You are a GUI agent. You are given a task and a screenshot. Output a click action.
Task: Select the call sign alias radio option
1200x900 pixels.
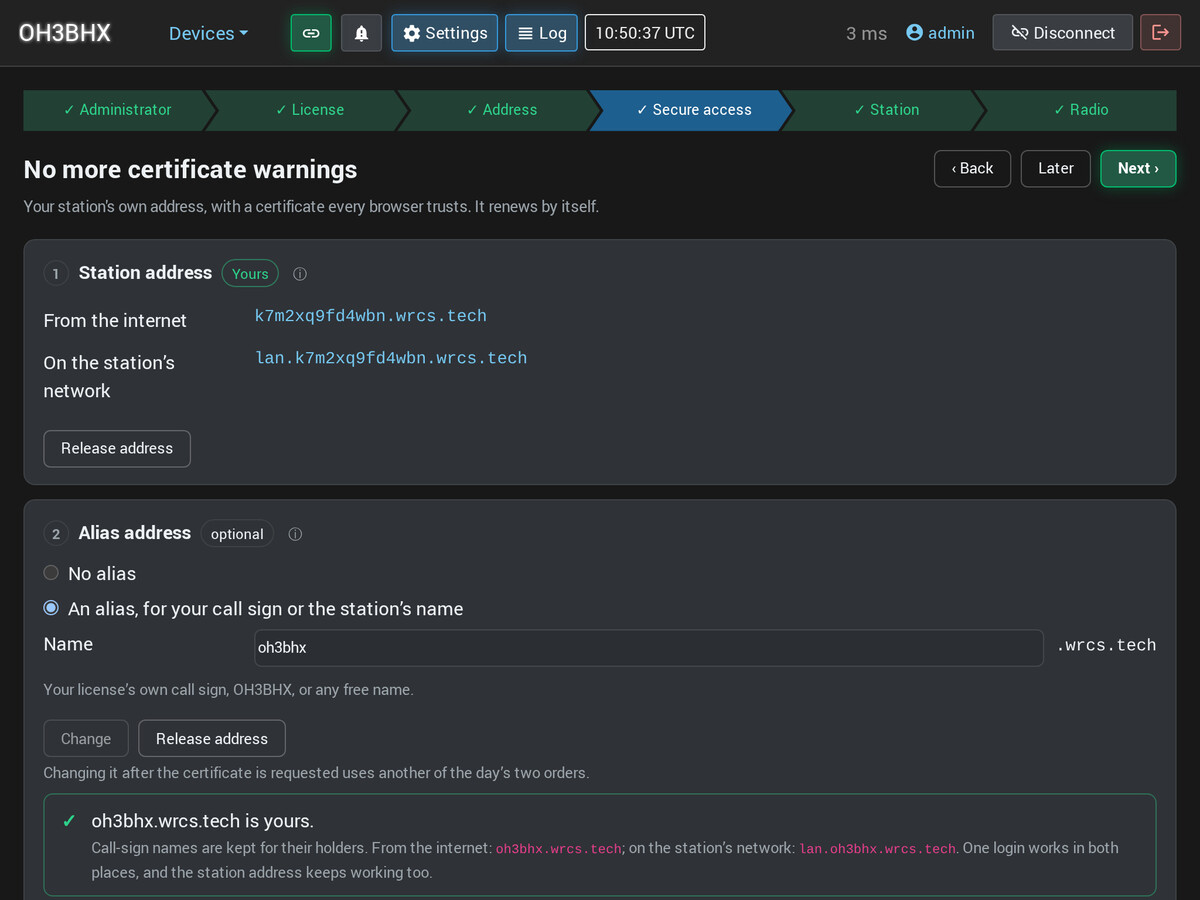pos(51,608)
